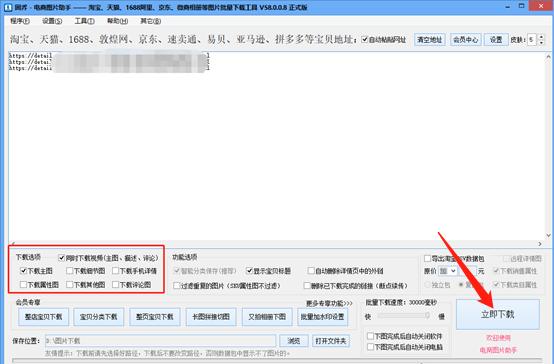554x364 pixels.
Task: Open 会员中心 button
Action: pyautogui.click(x=465, y=40)
